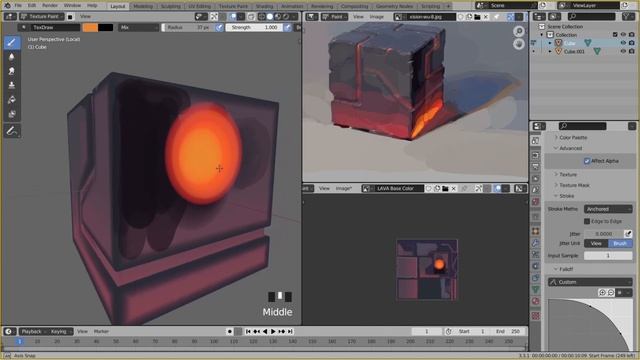Hide Cube.001 in viewport via eye icon

[623, 51]
